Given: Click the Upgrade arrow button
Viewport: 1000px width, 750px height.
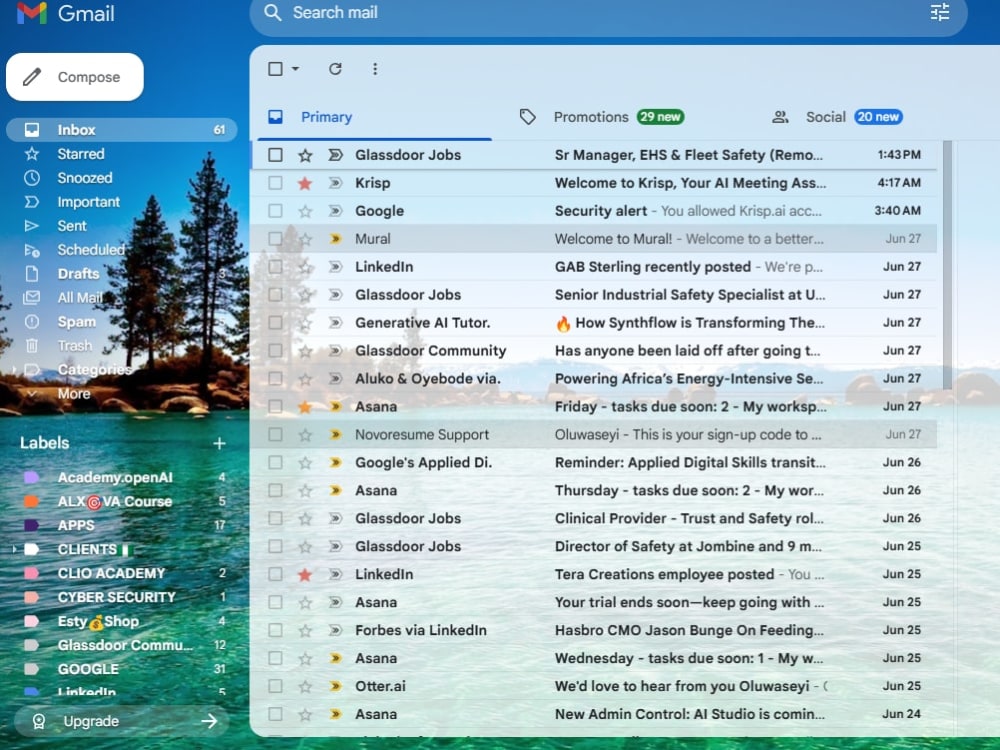Looking at the screenshot, I should tap(209, 721).
